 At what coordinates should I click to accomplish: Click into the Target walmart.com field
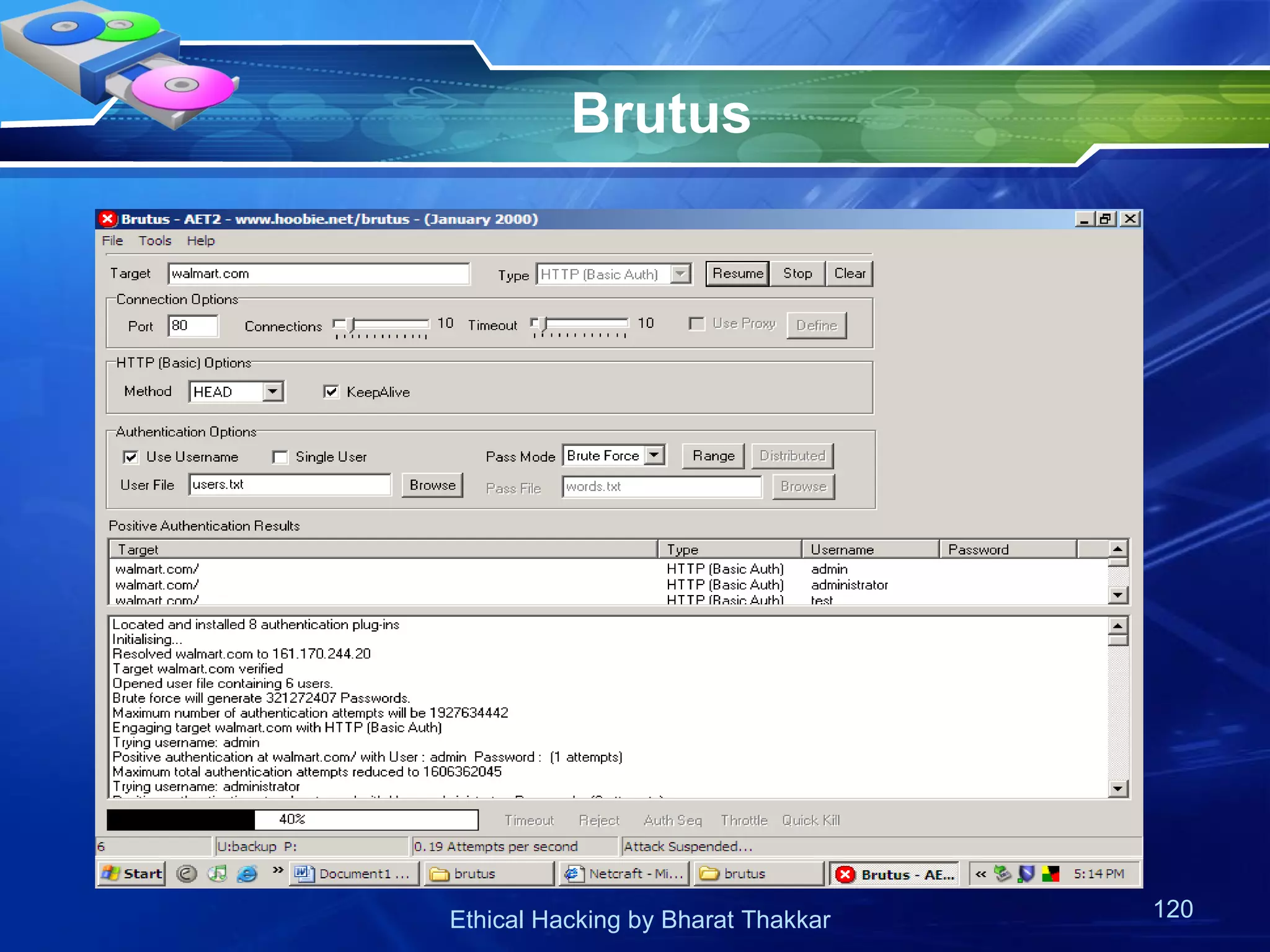[318, 274]
